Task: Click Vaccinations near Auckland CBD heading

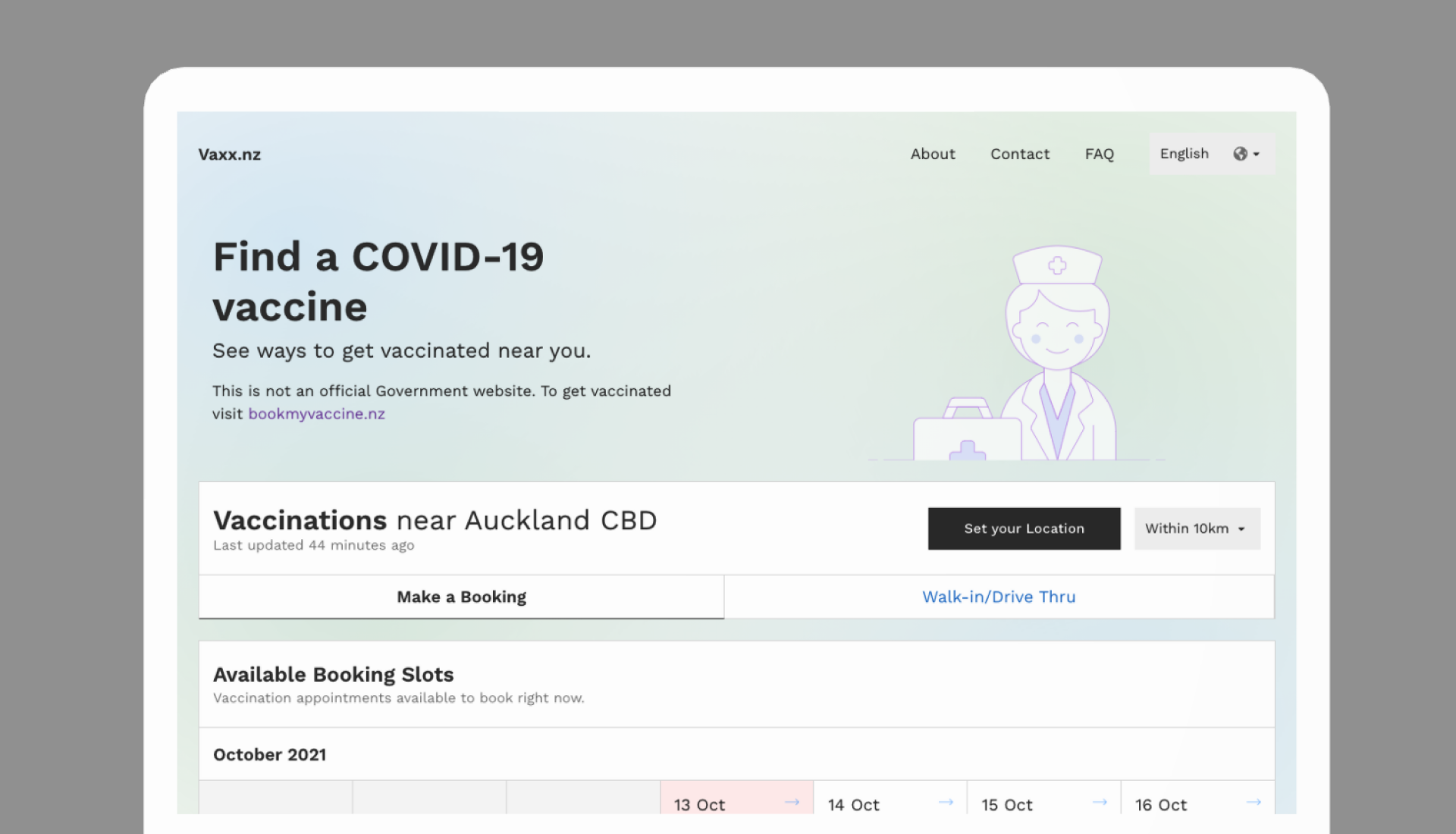Action: 435,520
